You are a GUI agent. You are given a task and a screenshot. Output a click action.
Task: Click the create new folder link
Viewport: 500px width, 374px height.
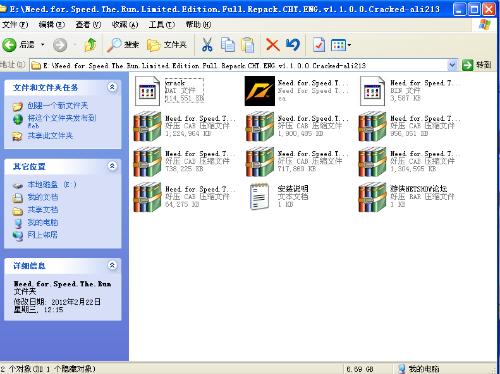(58, 106)
